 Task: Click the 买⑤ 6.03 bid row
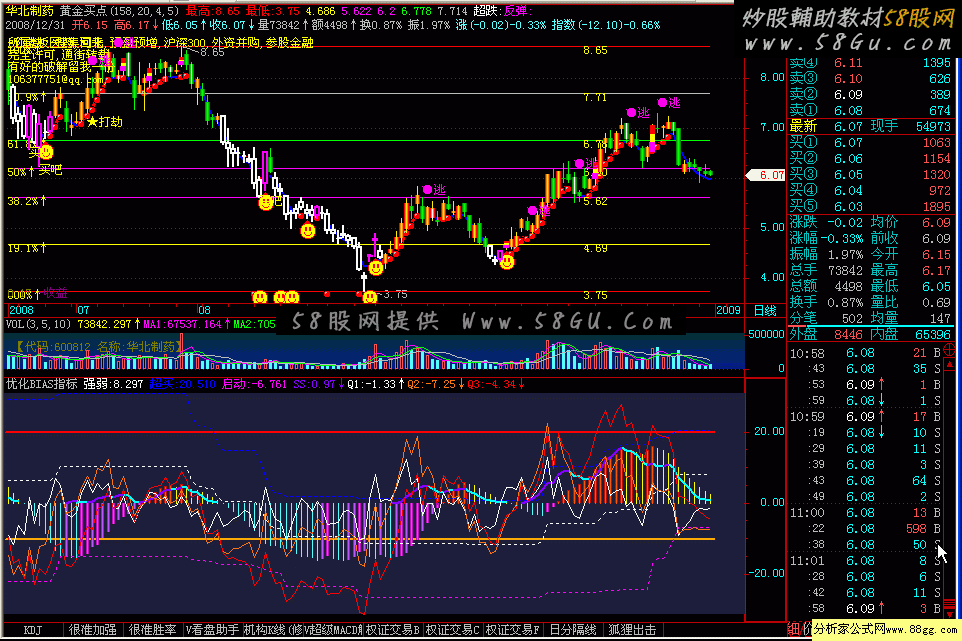point(870,206)
